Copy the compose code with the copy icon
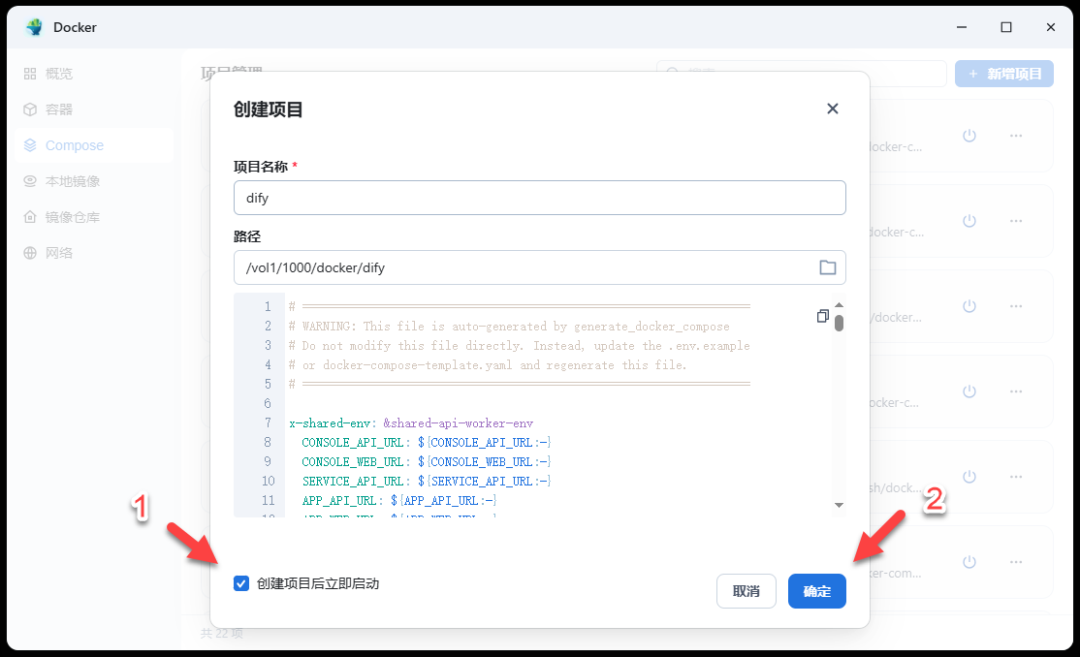Image resolution: width=1080 pixels, height=657 pixels. click(x=822, y=316)
